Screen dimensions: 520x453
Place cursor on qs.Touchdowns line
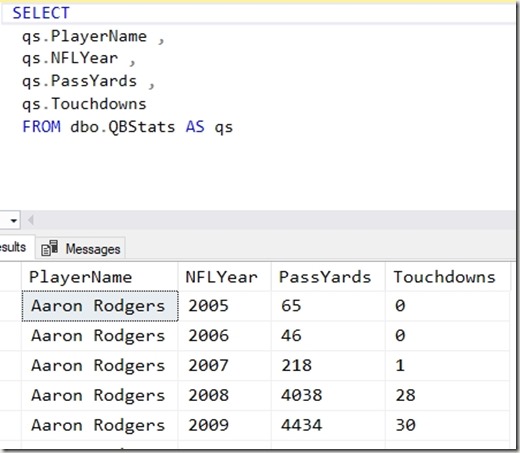(84, 104)
